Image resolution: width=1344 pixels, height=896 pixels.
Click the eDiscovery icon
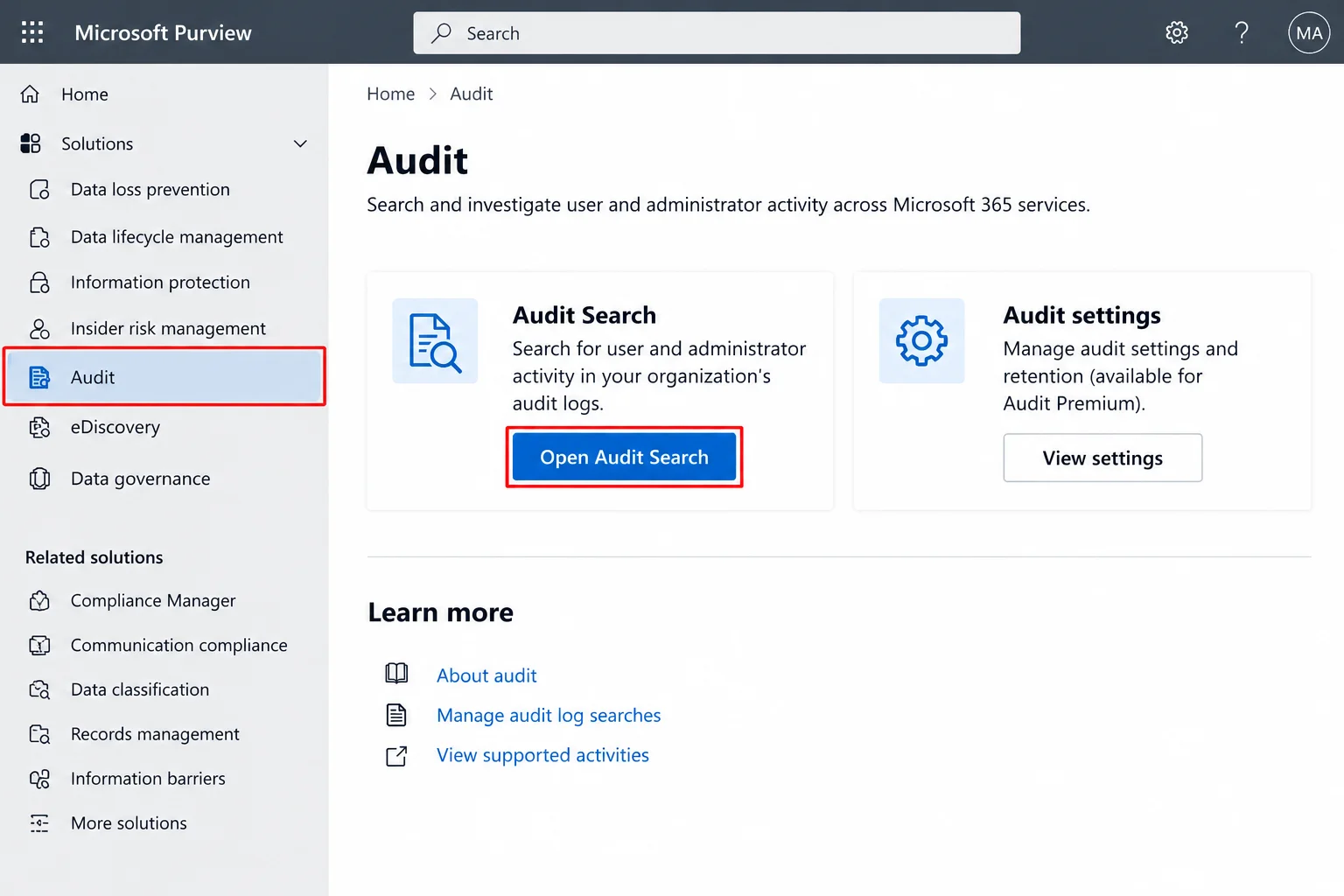39,427
